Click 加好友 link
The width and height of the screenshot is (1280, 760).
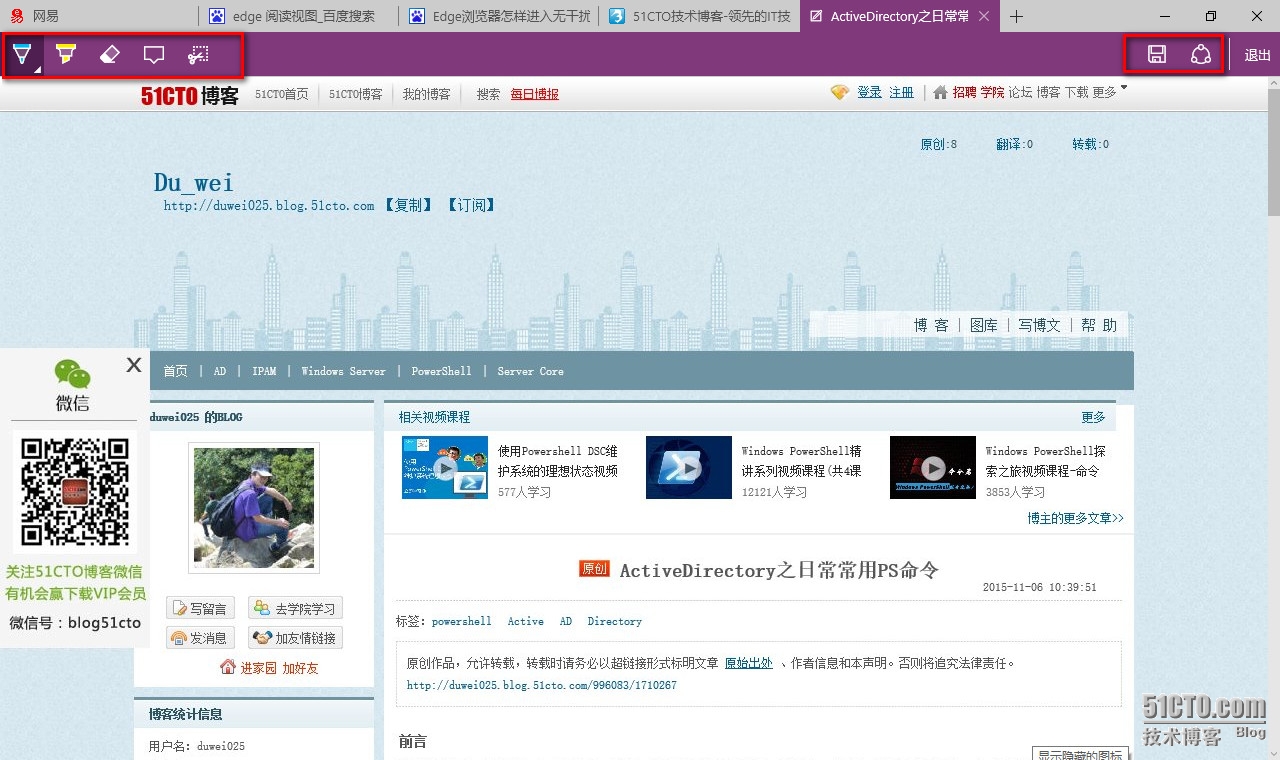point(300,668)
